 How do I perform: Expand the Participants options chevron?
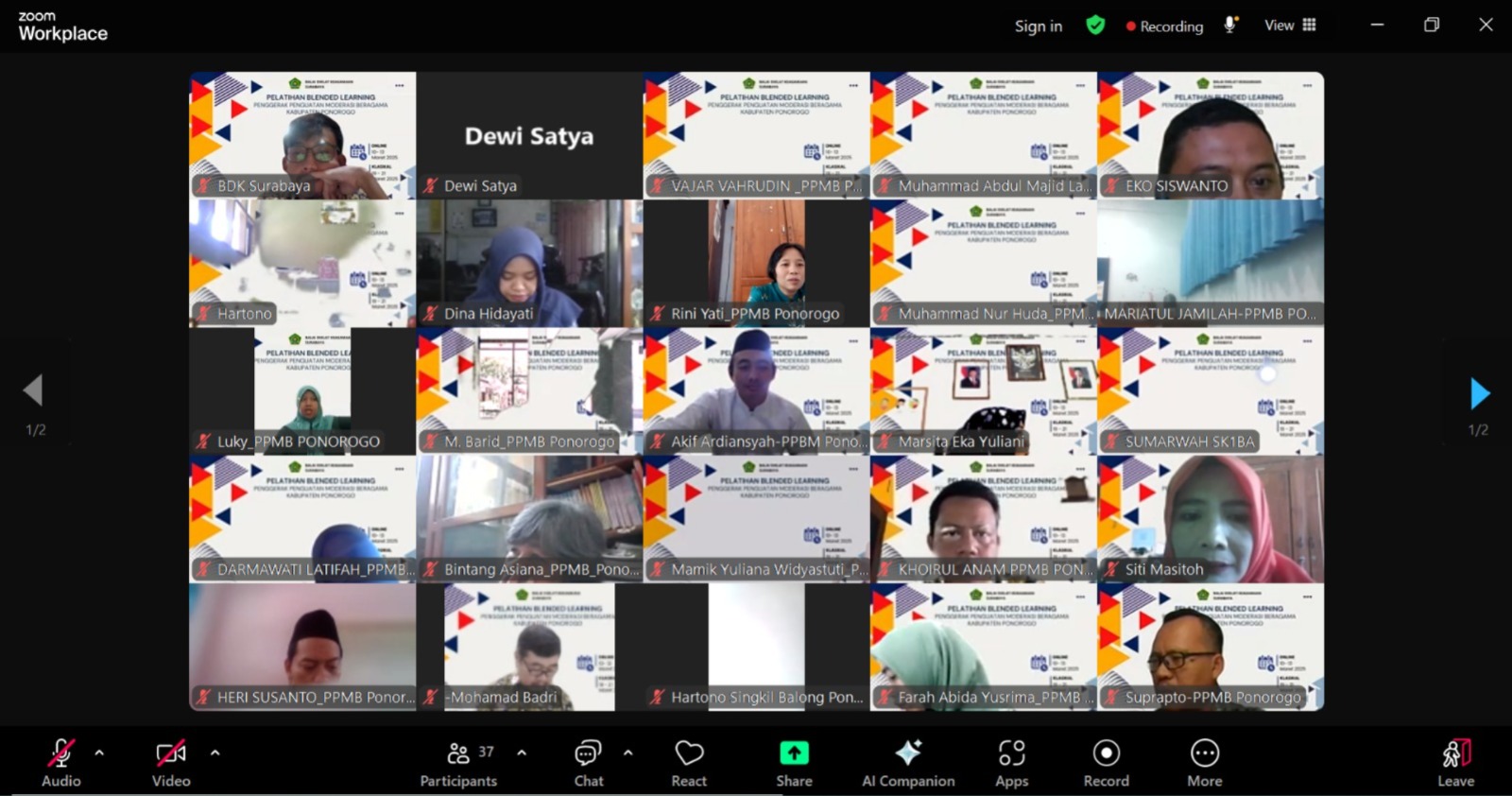[522, 753]
